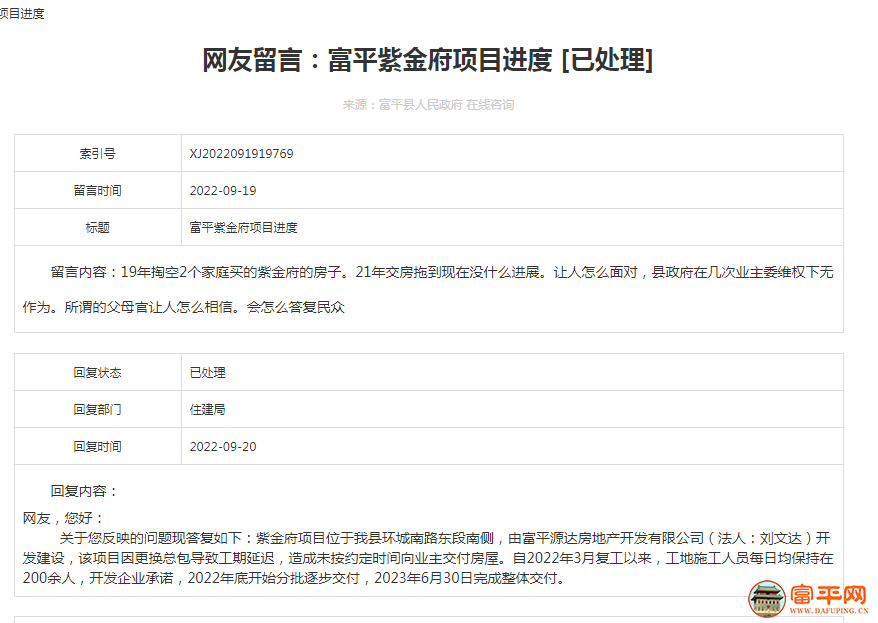Image resolution: width=878 pixels, height=623 pixels.
Task: Click the page heading 网友留言：富平紫金府项目进度
Action: 427,60
